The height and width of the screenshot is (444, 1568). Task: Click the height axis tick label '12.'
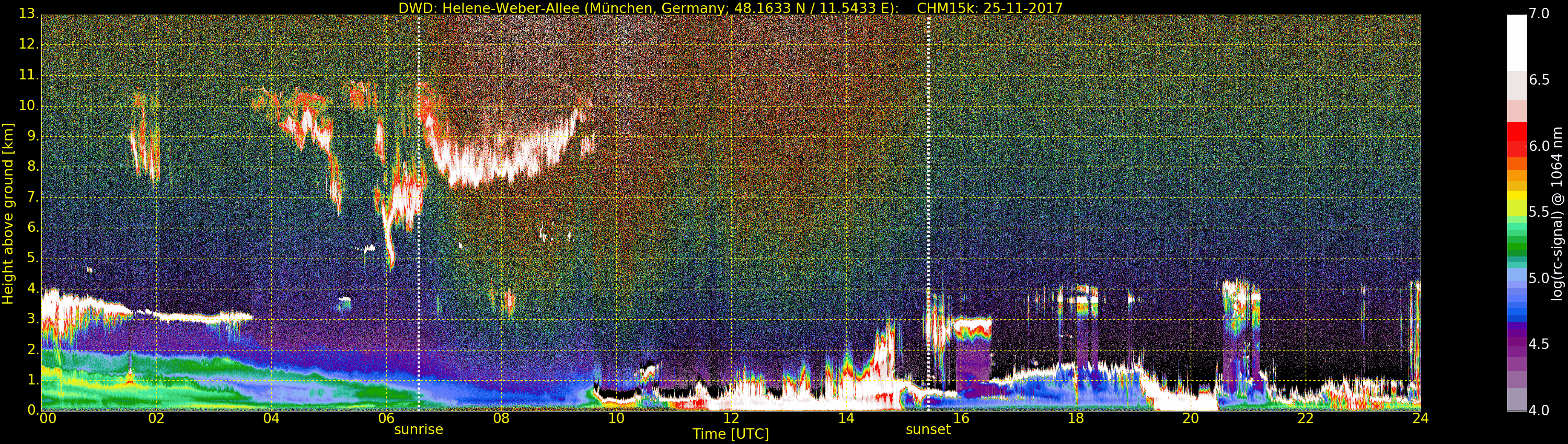[29, 44]
